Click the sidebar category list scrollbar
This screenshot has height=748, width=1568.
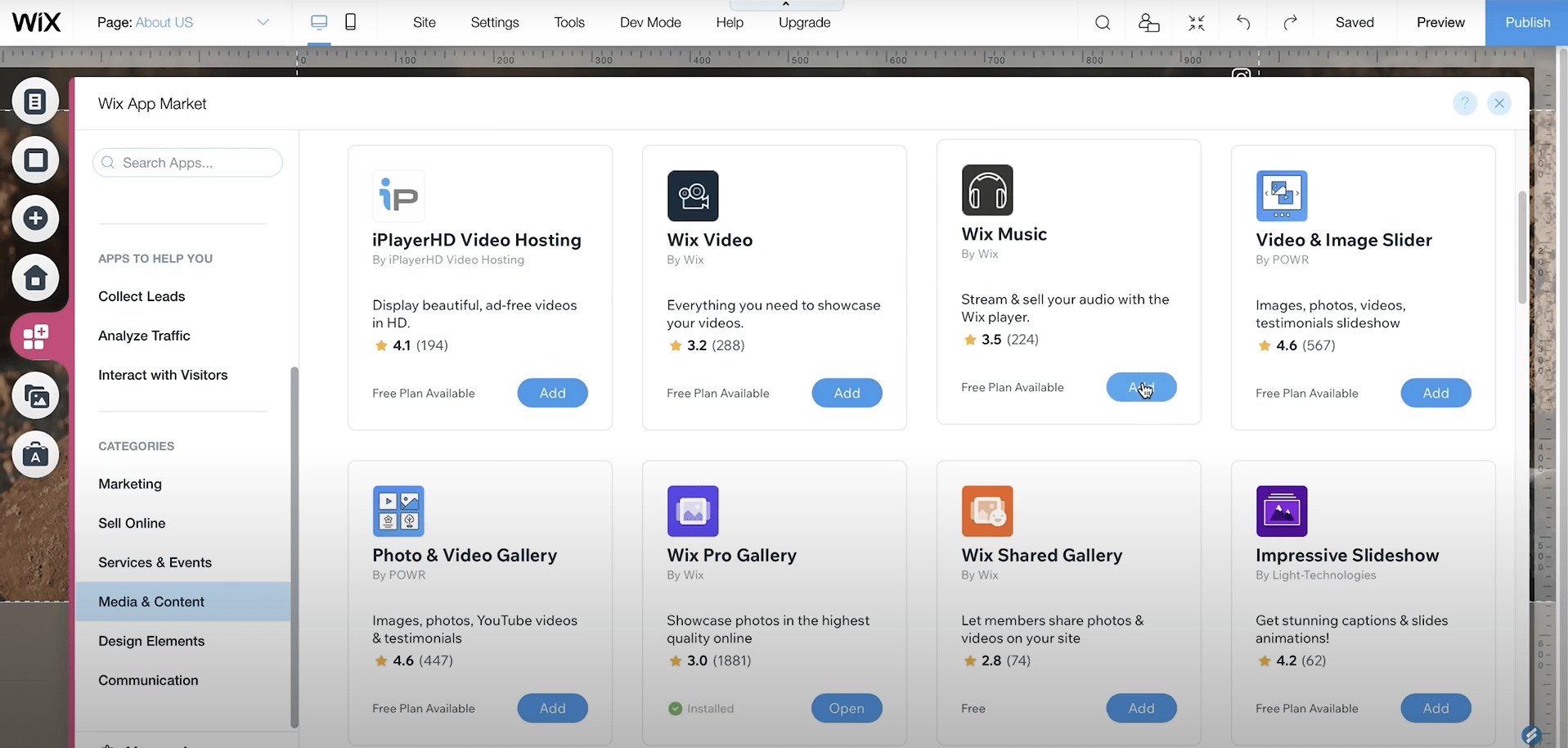point(294,547)
